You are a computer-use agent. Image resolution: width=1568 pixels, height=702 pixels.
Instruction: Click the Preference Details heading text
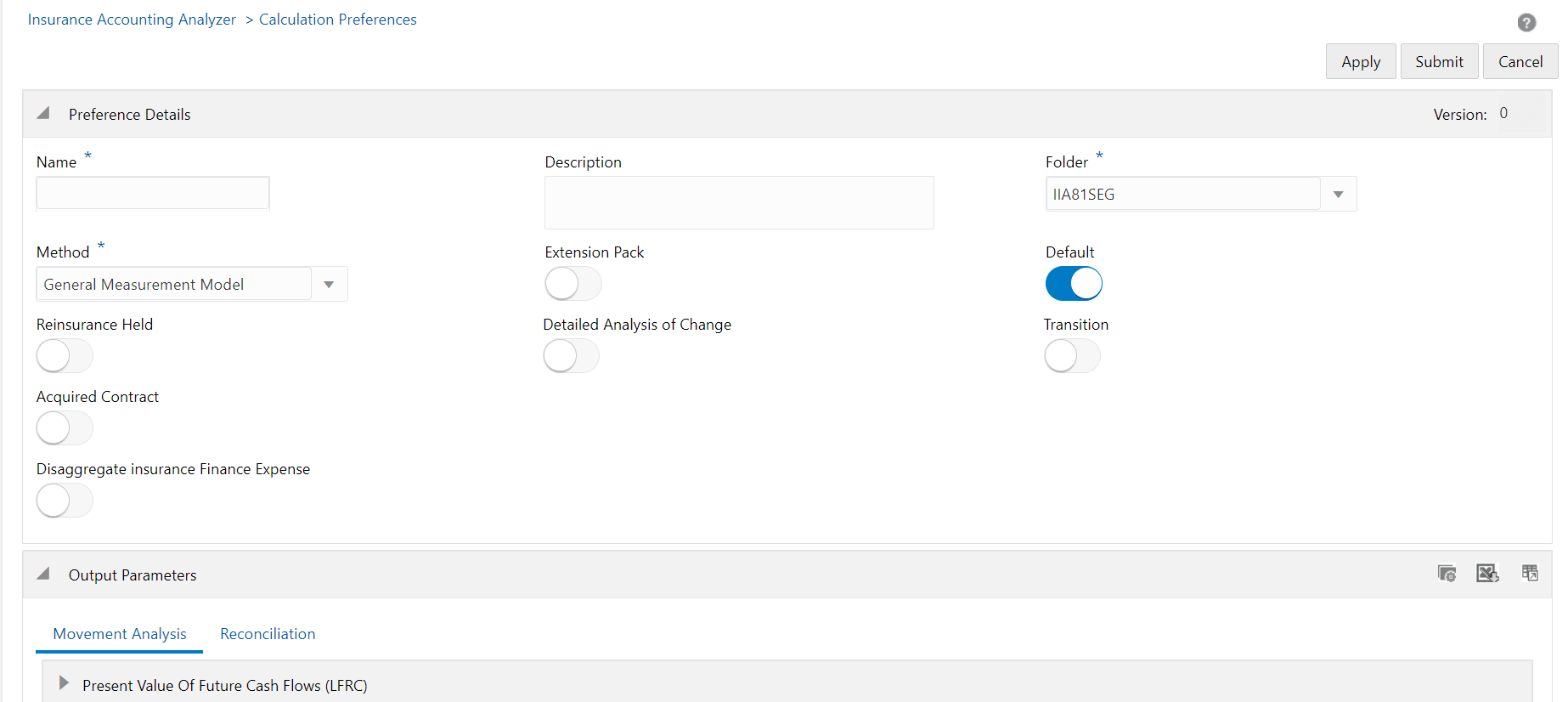point(130,115)
